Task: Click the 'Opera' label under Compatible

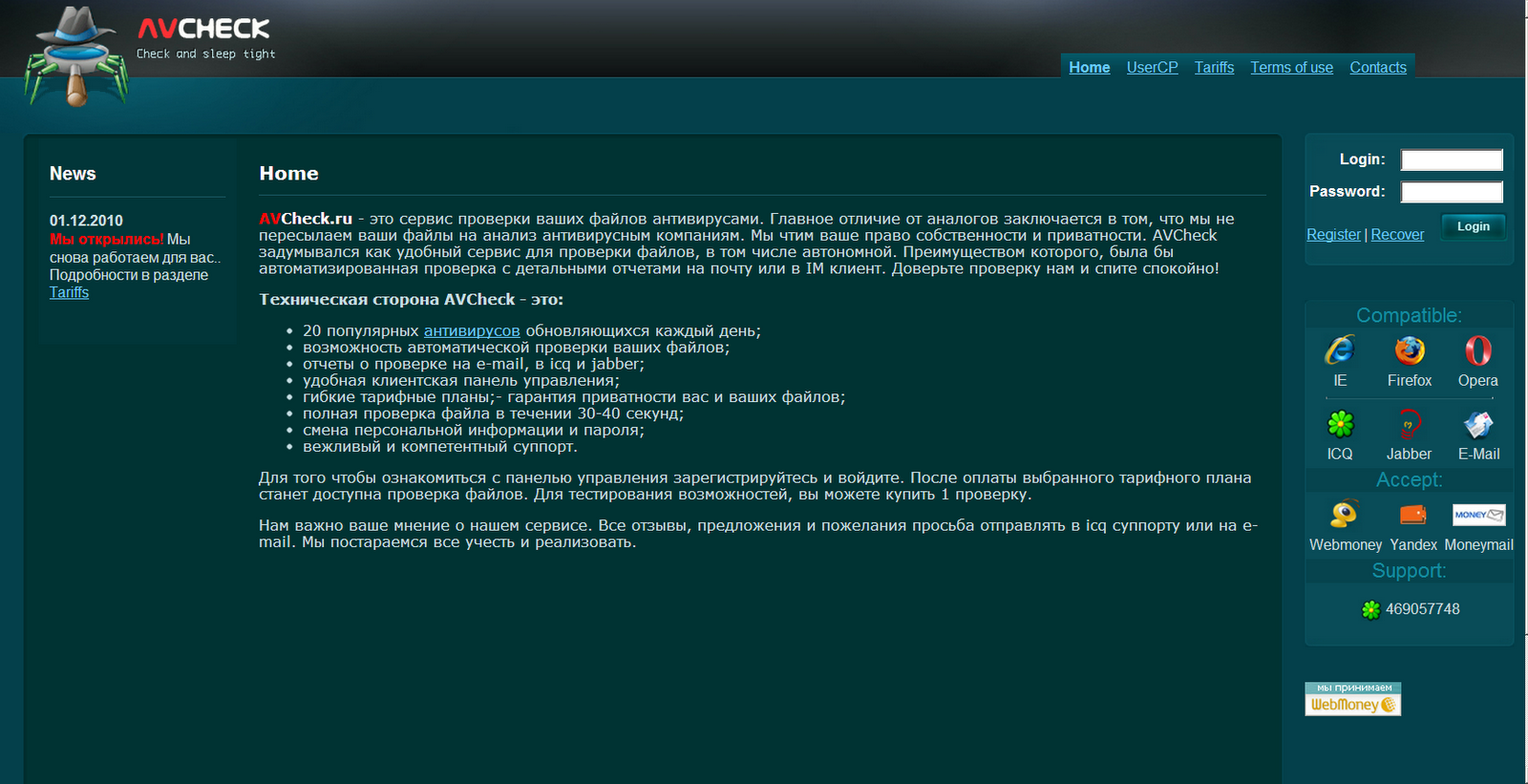Action: coord(1478,380)
